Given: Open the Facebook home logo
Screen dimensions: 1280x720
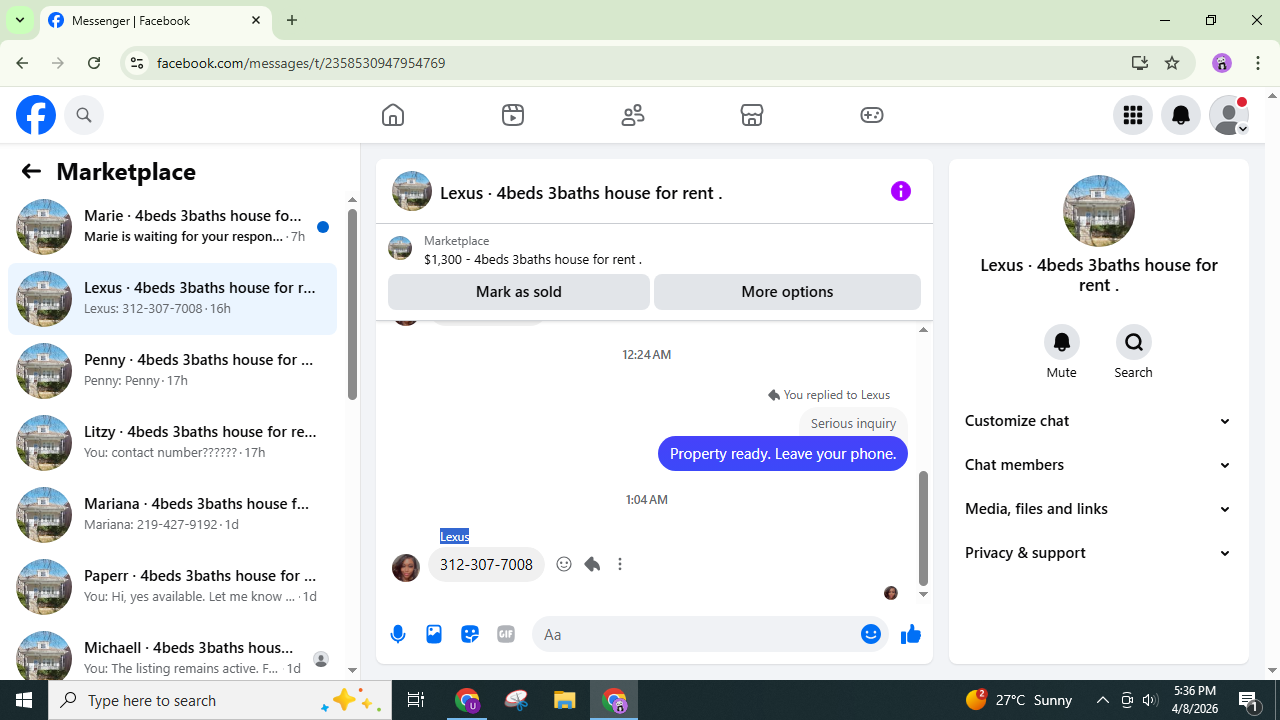Looking at the screenshot, I should tap(36, 115).
